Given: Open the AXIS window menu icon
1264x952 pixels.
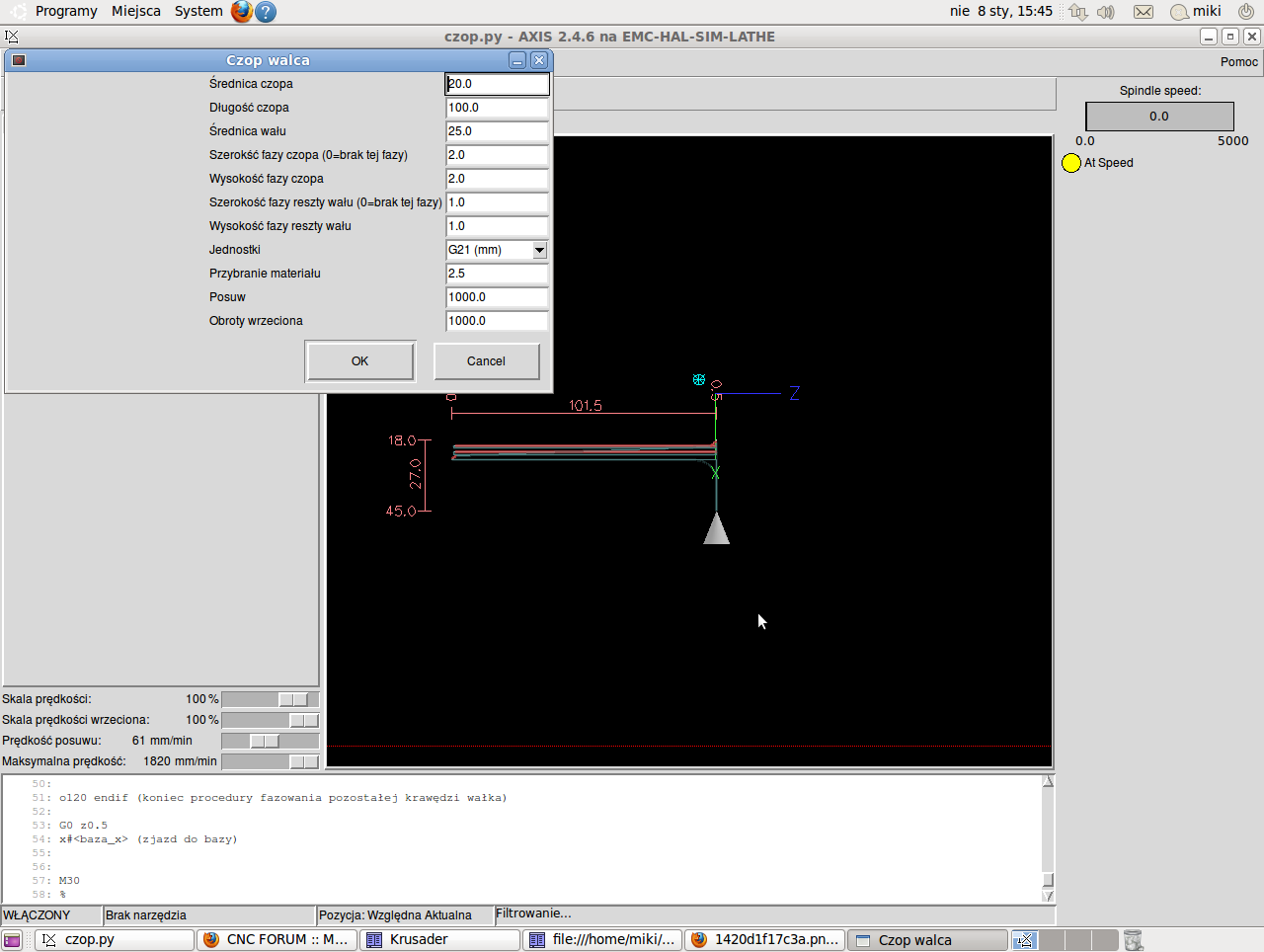Looking at the screenshot, I should coord(12,37).
